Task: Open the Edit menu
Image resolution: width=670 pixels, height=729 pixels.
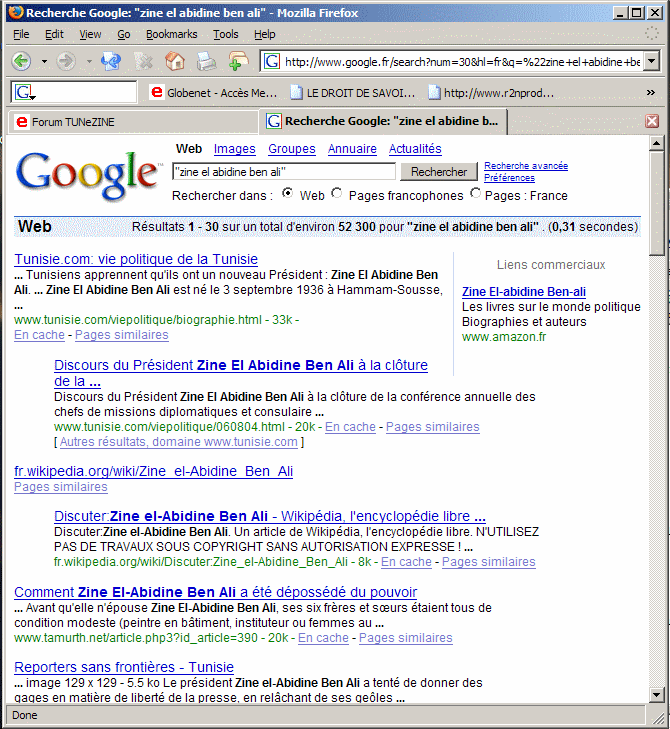Action: [x=54, y=34]
